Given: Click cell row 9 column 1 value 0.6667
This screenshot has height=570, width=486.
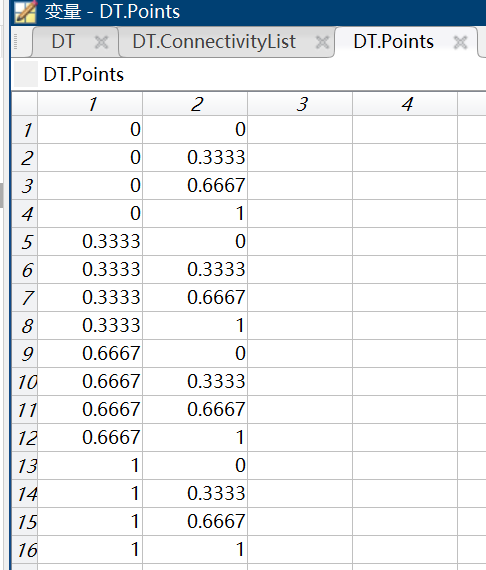Looking at the screenshot, I should 90,354.
